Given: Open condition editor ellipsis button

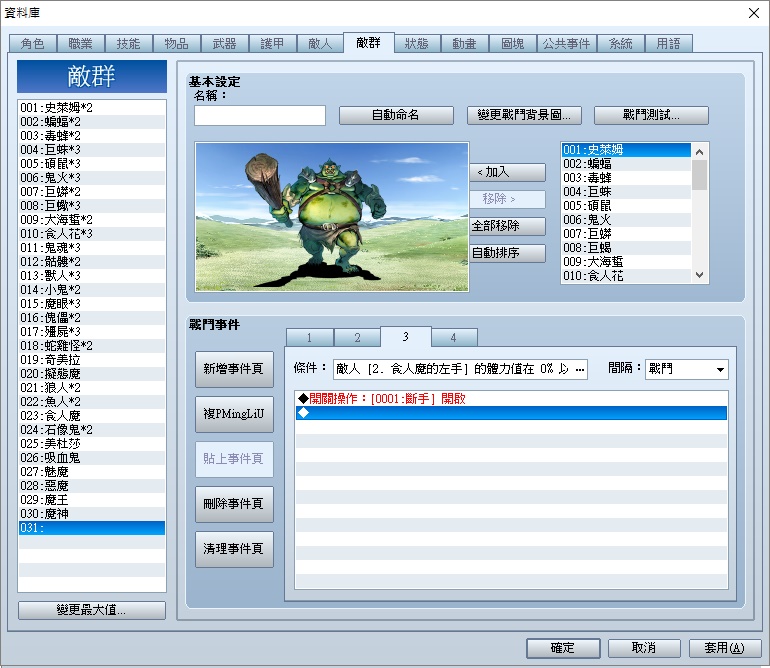Looking at the screenshot, I should click(x=580, y=369).
